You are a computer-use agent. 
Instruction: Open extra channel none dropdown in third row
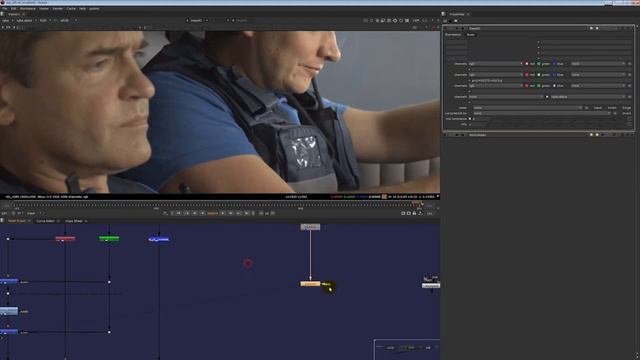click(598, 86)
